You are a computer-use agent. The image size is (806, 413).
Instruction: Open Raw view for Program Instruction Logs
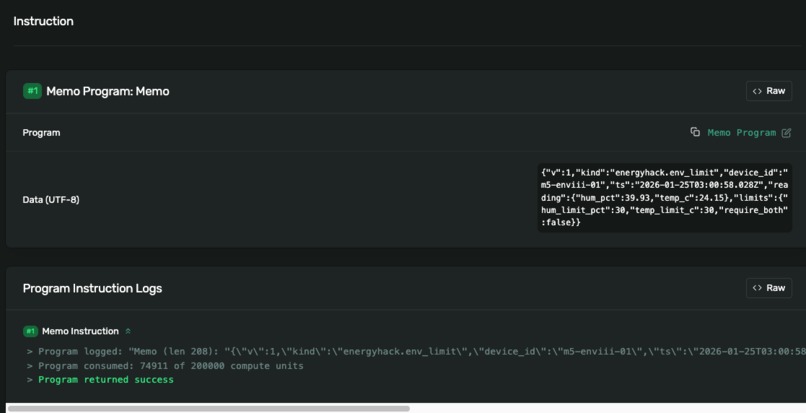768,288
